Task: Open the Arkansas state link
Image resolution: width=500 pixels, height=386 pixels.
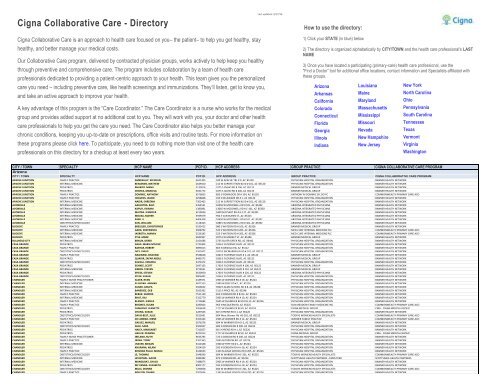Action: 323,94
